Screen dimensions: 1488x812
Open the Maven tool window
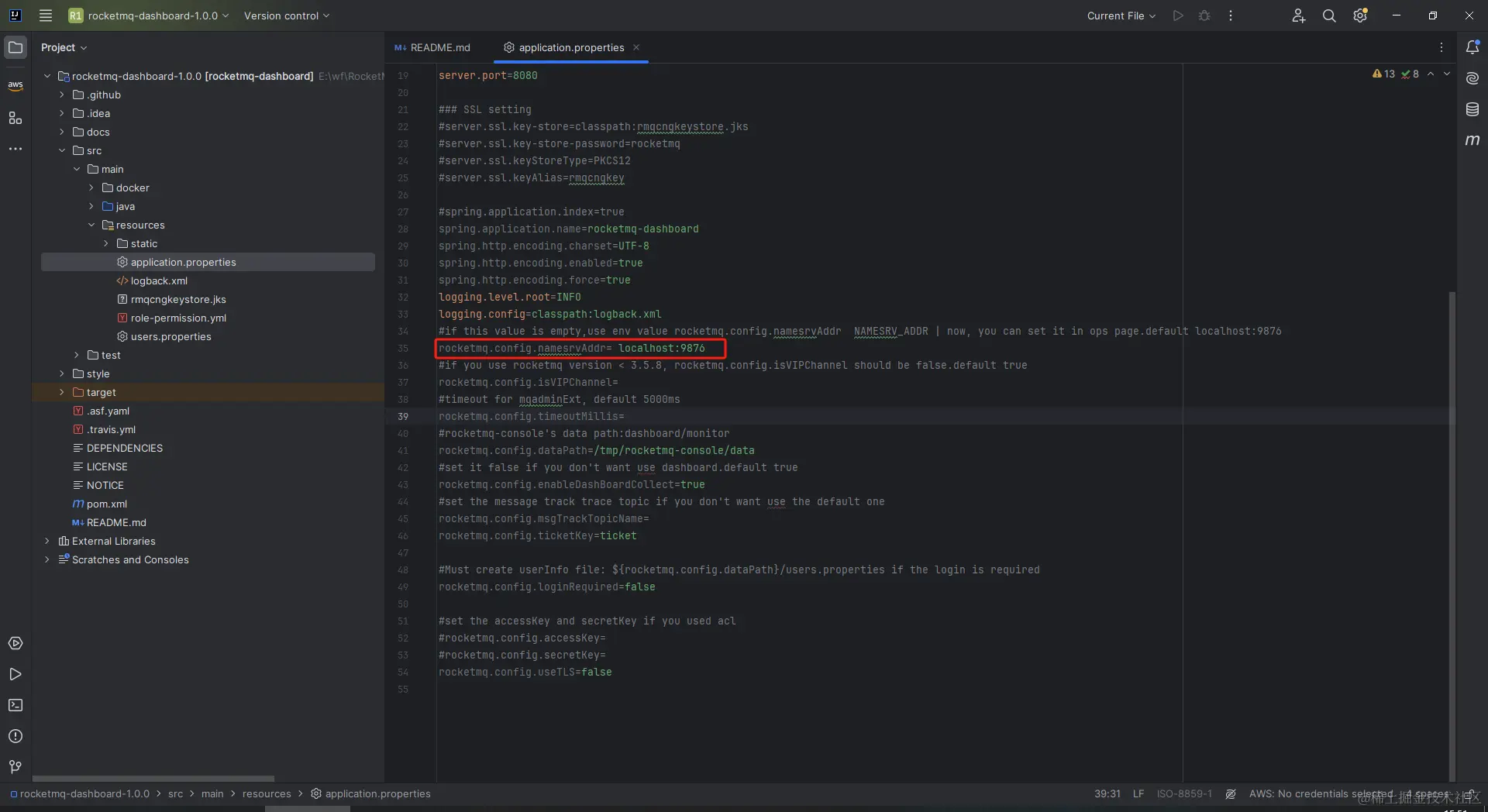[1472, 140]
